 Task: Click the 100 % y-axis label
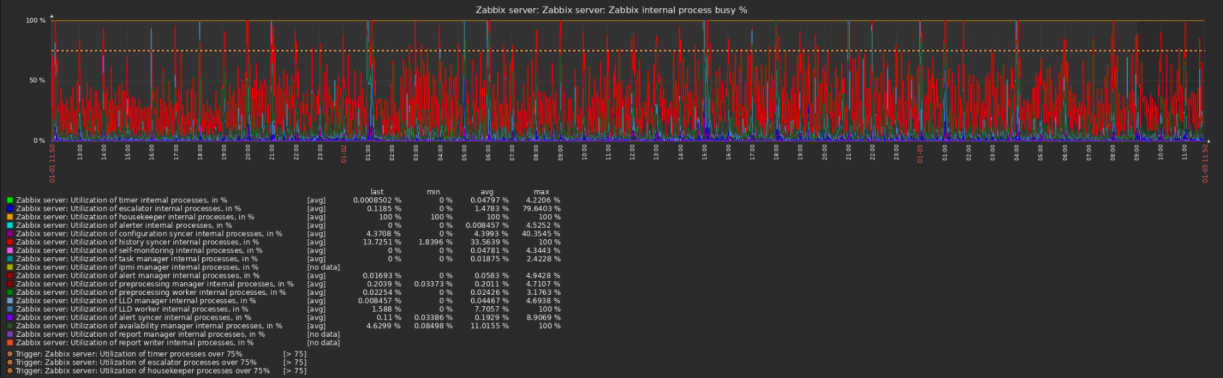click(x=35, y=20)
